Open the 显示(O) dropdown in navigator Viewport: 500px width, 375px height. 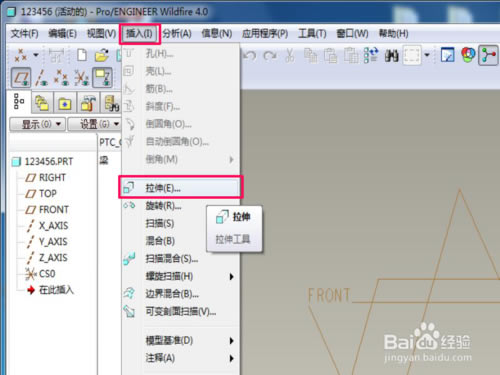click(x=37, y=124)
